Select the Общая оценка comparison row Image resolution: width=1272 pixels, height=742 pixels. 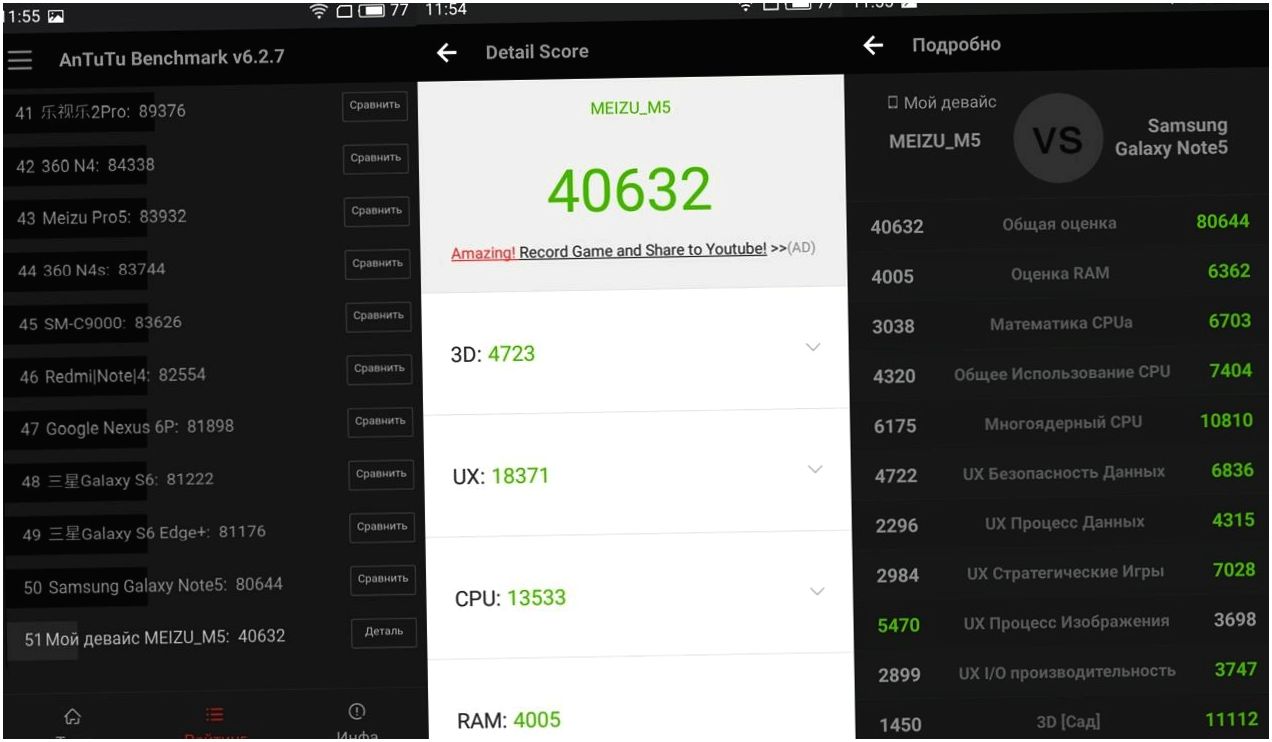pos(1060,224)
